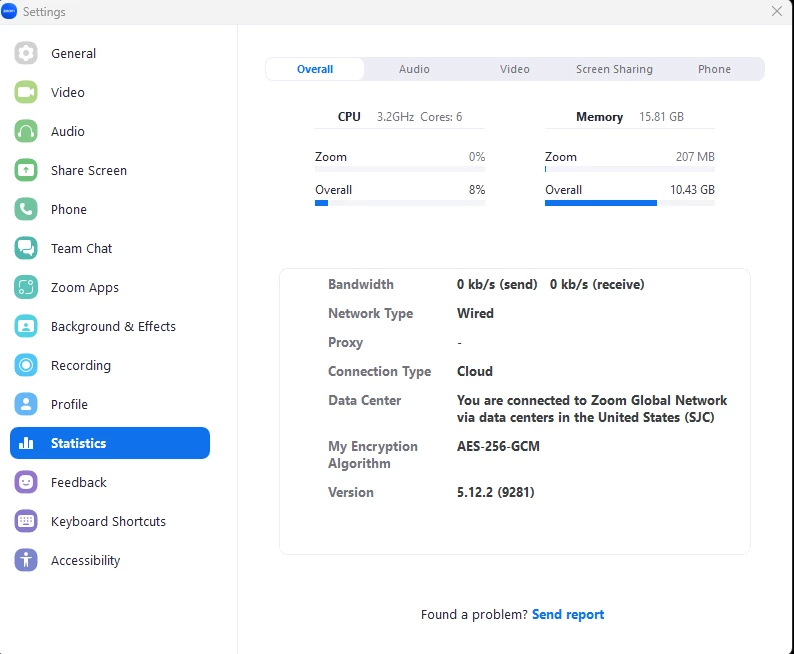Select Team Chat settings label

point(82,249)
